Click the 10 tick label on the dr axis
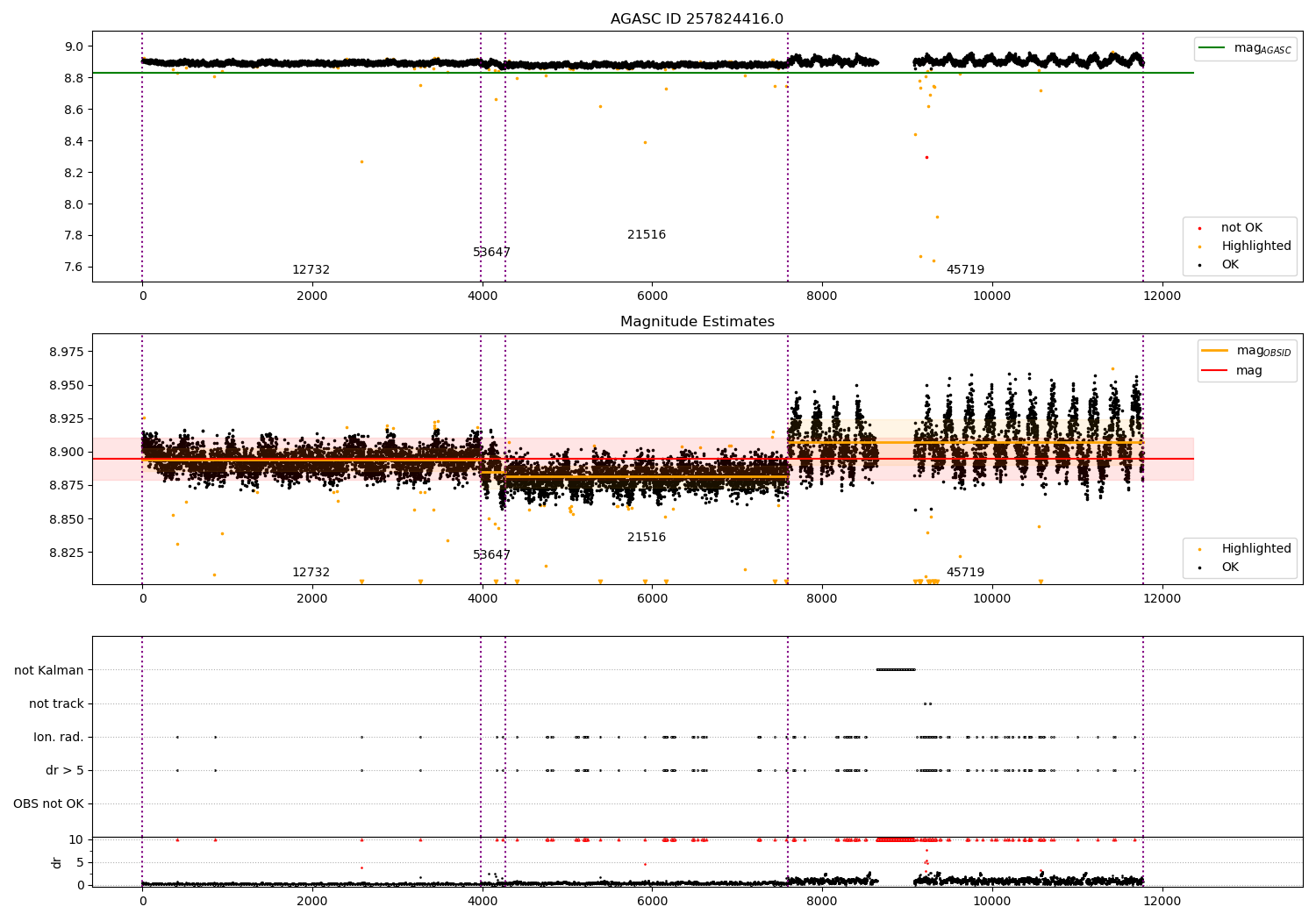Screen dimensions: 1316x921 click(76, 840)
